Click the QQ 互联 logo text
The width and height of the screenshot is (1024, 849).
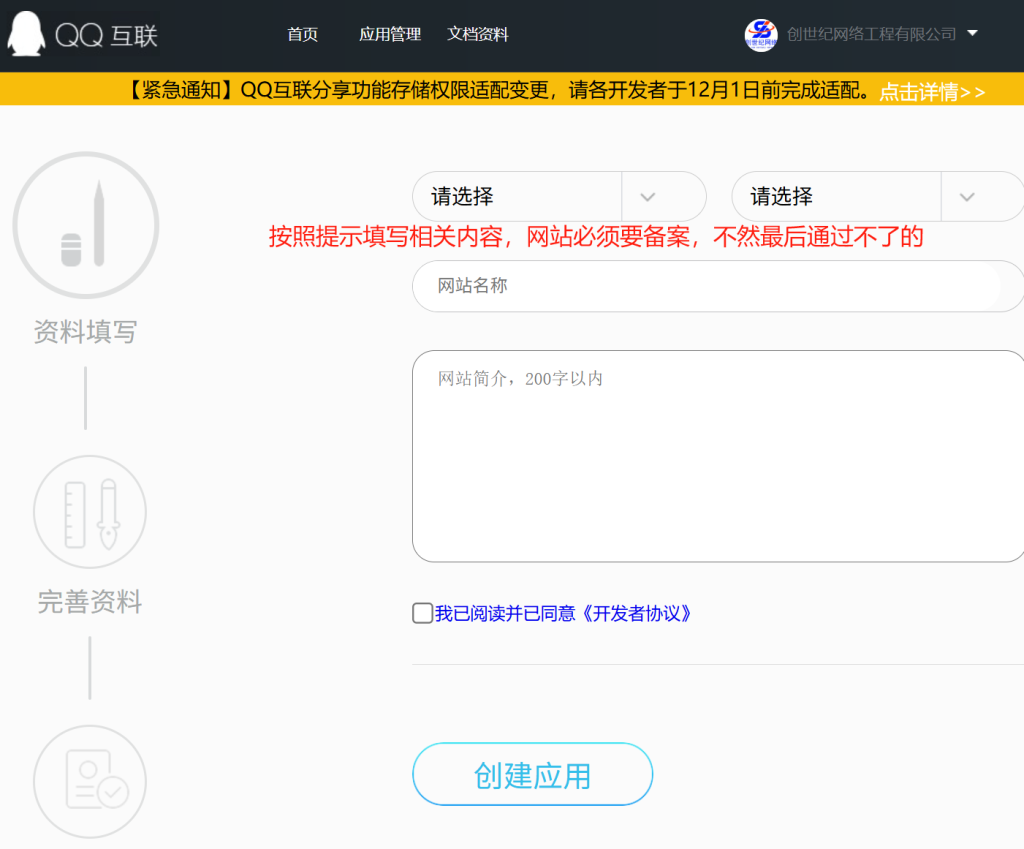106,35
